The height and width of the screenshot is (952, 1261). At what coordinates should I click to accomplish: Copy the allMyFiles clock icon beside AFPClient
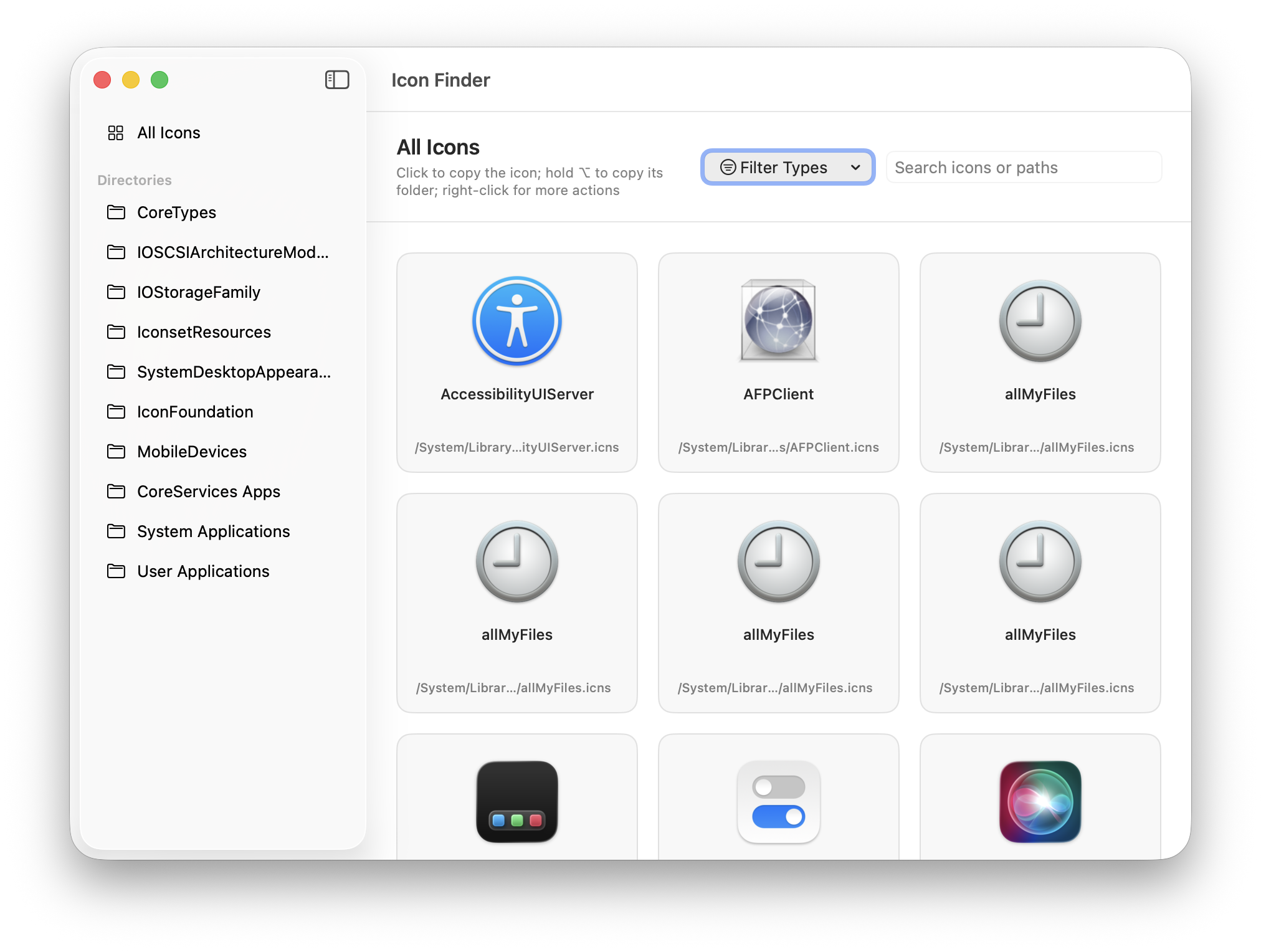(1040, 321)
